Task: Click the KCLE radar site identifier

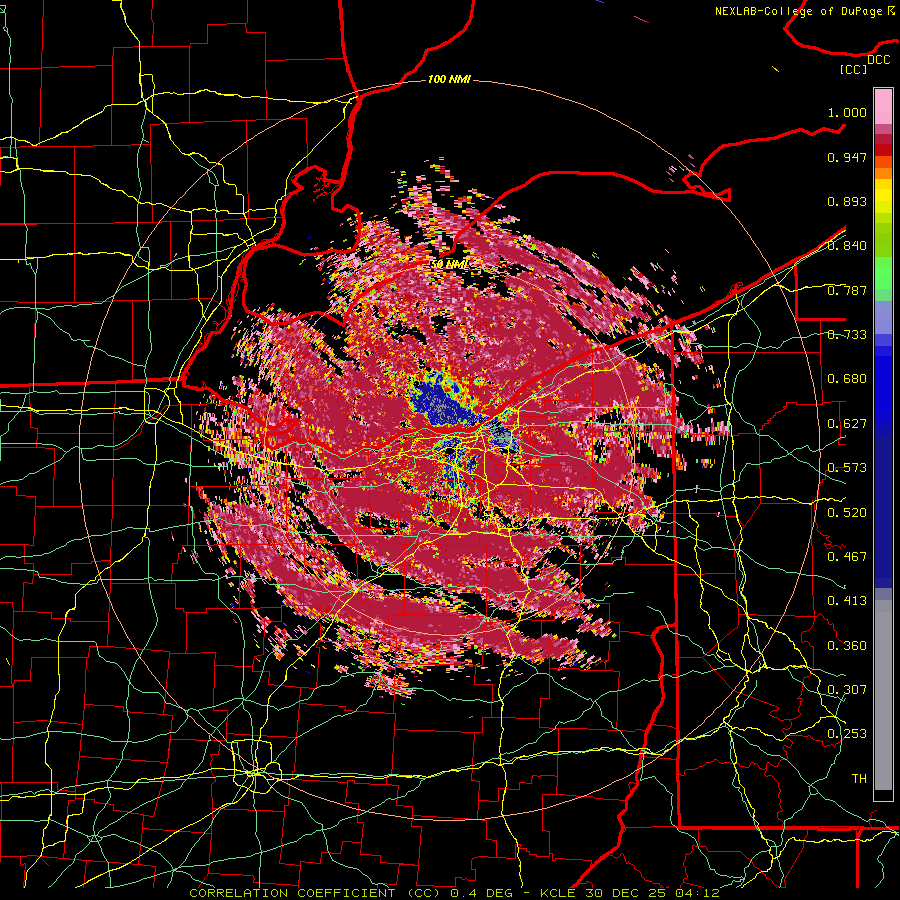Action: [x=557, y=893]
